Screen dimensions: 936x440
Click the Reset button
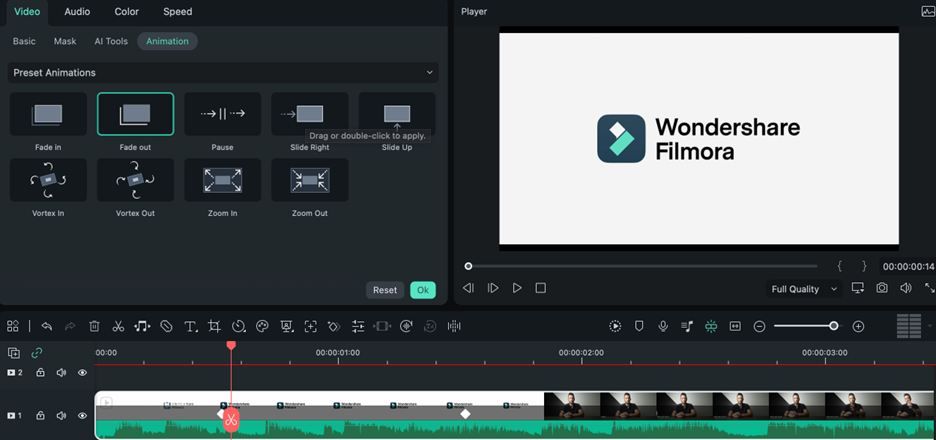[385, 290]
